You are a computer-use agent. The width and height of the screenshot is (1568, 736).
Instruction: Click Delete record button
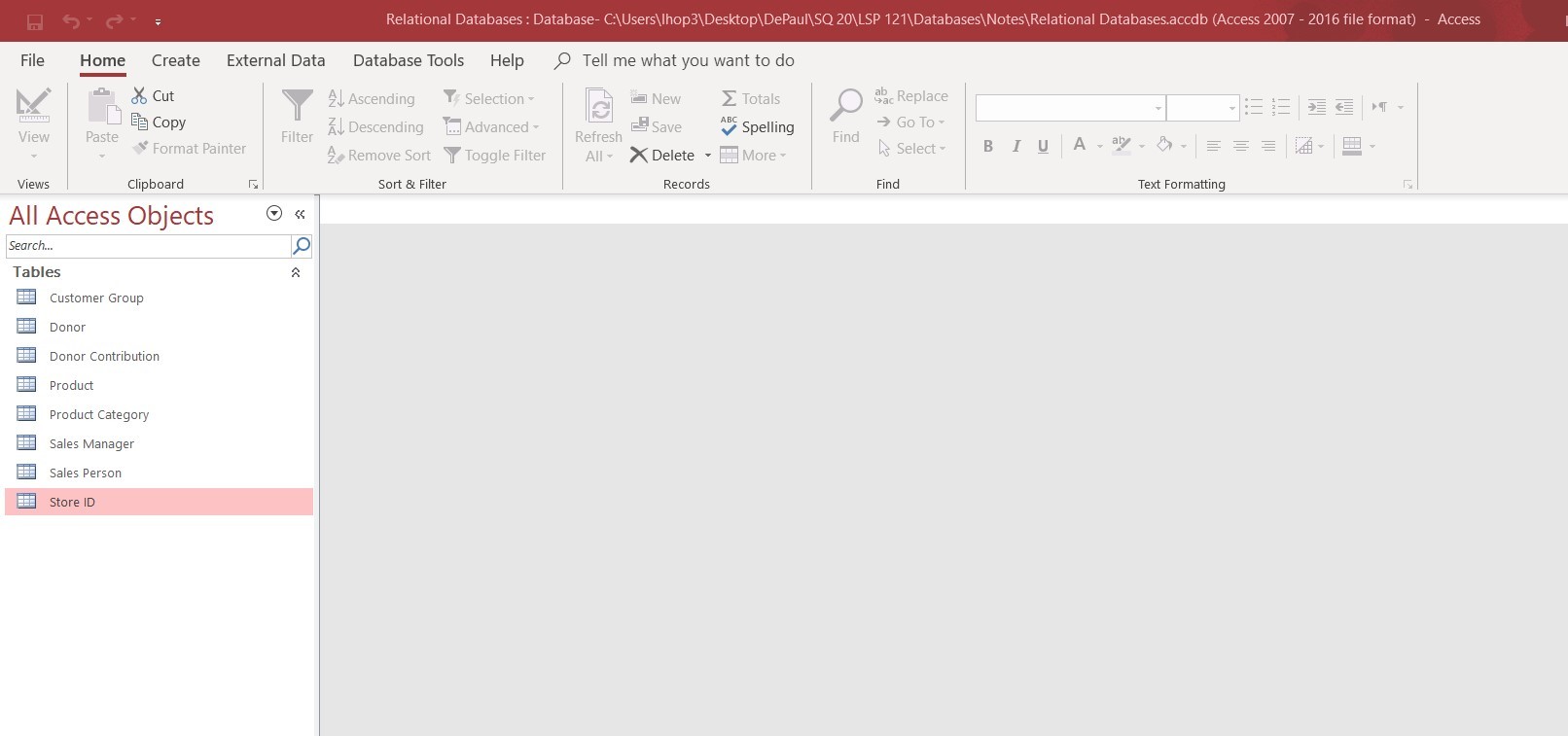662,155
